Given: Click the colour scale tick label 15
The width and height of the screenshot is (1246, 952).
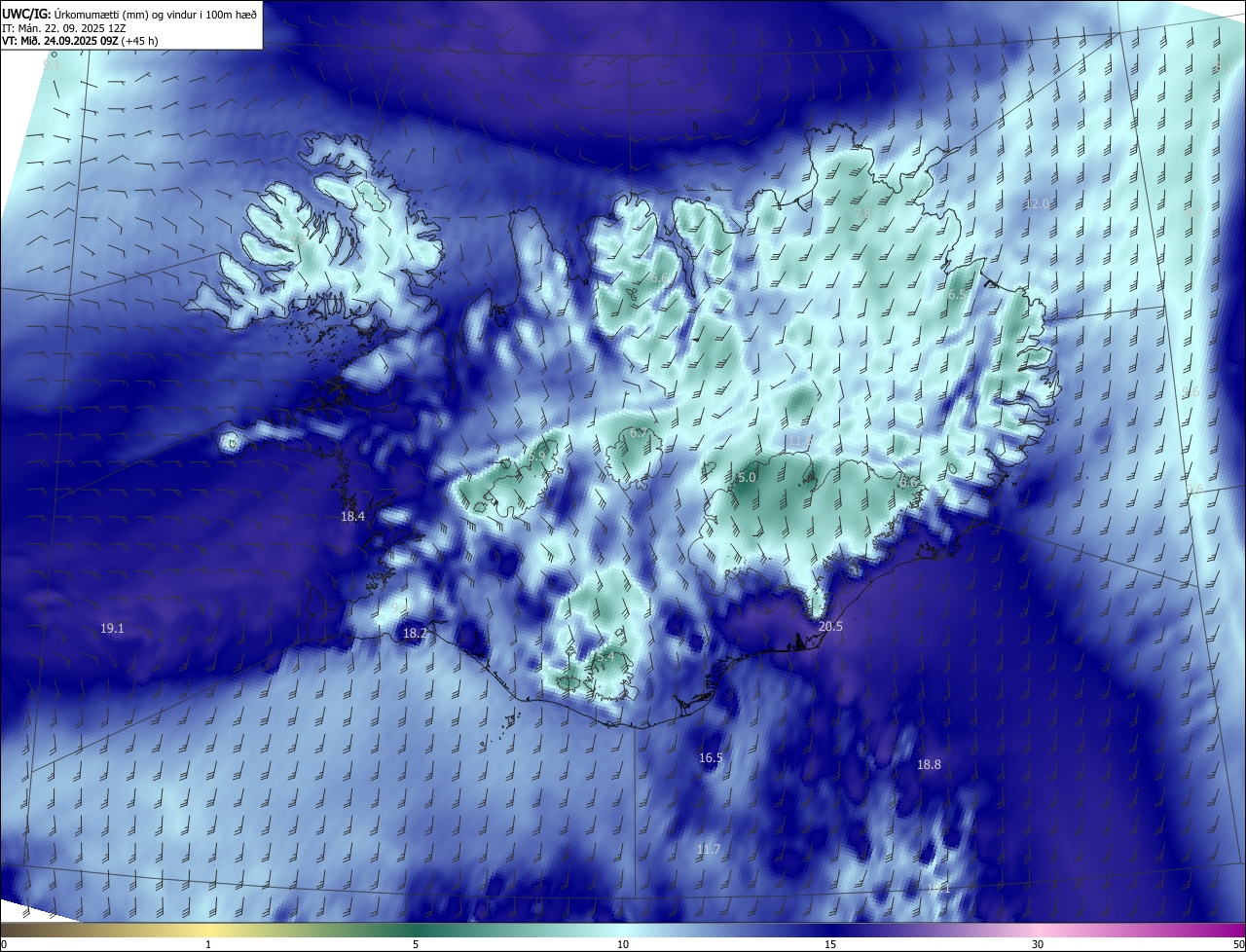Looking at the screenshot, I should click(830, 944).
